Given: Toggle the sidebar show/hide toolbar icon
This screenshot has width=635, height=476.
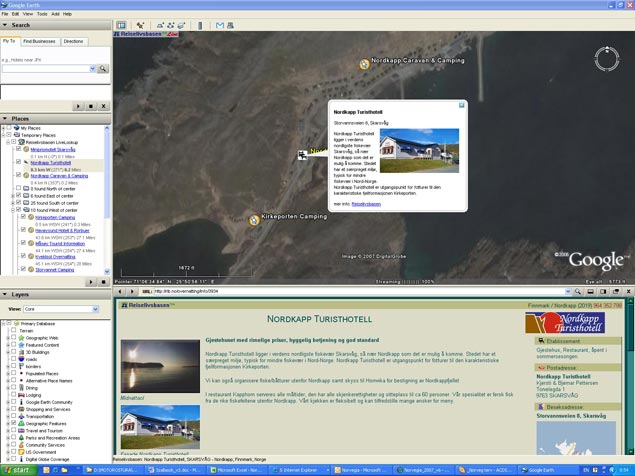Looking at the screenshot, I should 121,26.
